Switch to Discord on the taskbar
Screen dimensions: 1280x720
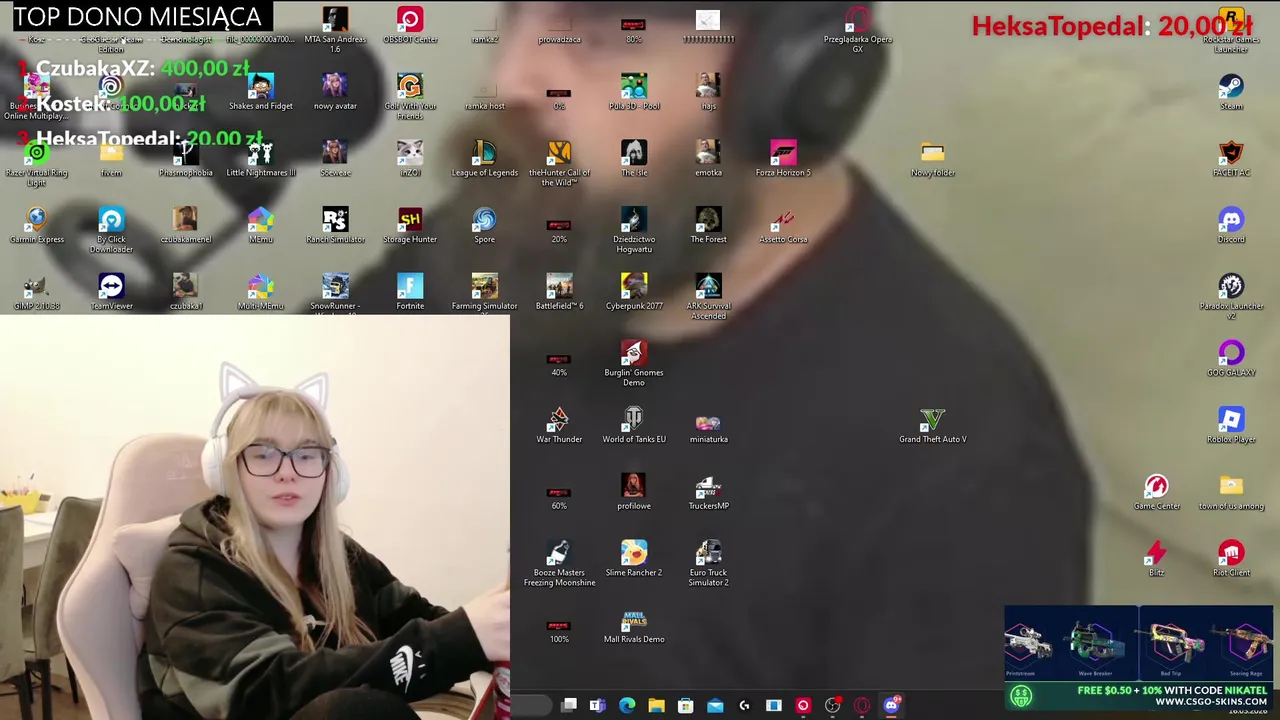891,705
